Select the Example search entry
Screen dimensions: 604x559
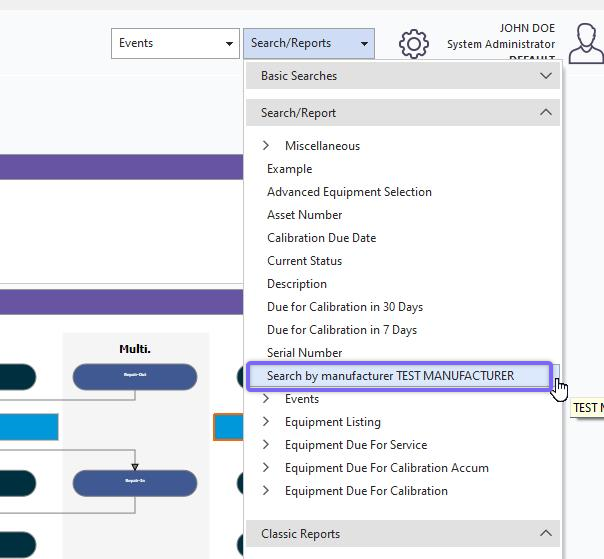289,169
